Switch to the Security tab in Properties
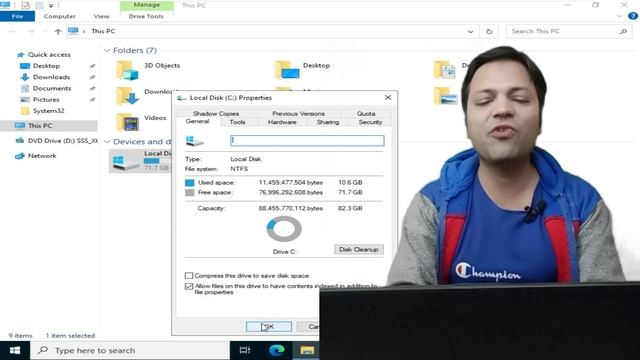 (x=370, y=122)
